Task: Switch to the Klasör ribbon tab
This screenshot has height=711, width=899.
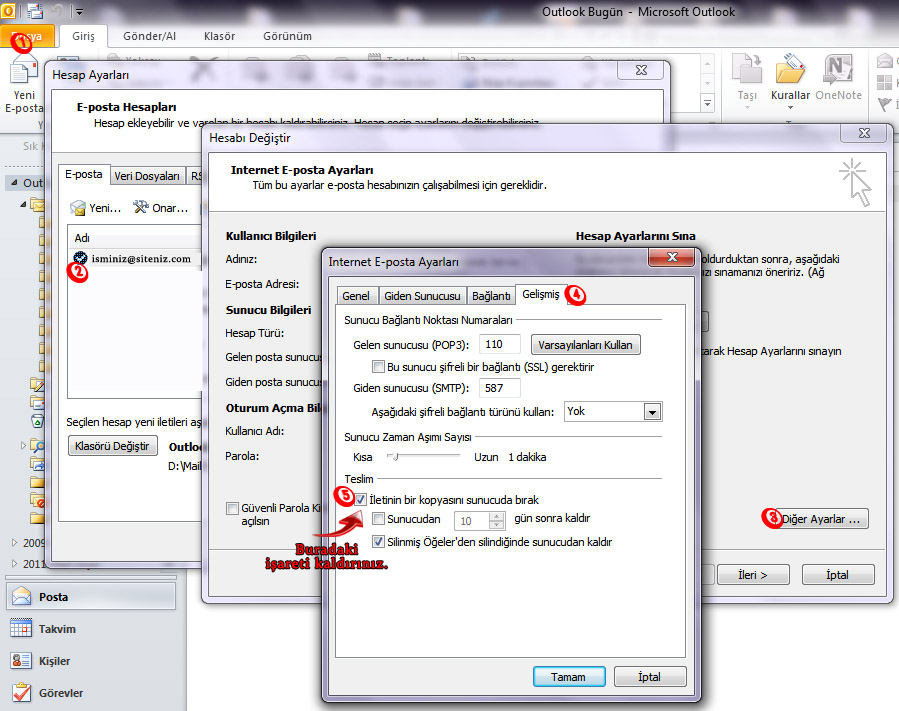Action: click(219, 36)
